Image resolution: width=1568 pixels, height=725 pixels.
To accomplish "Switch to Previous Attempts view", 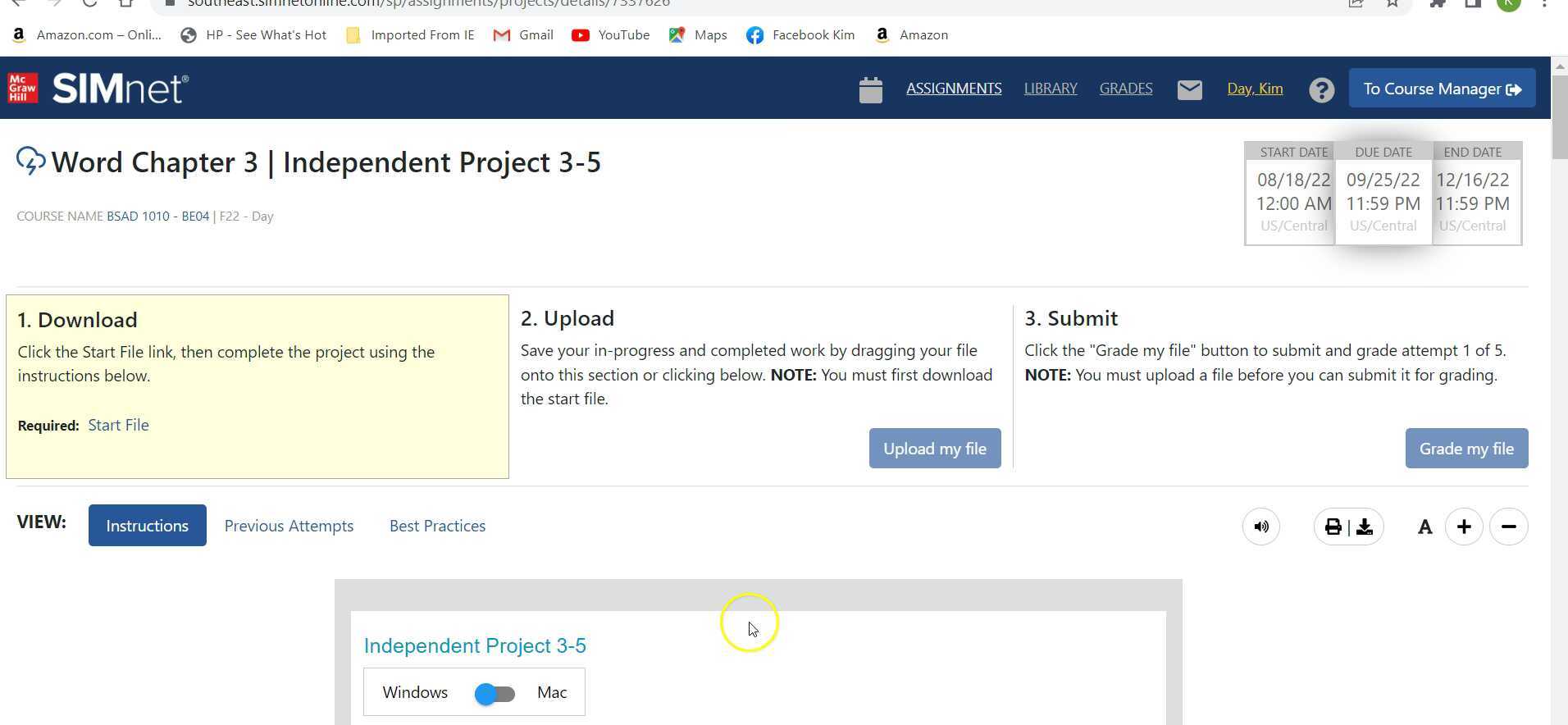I will [289, 526].
